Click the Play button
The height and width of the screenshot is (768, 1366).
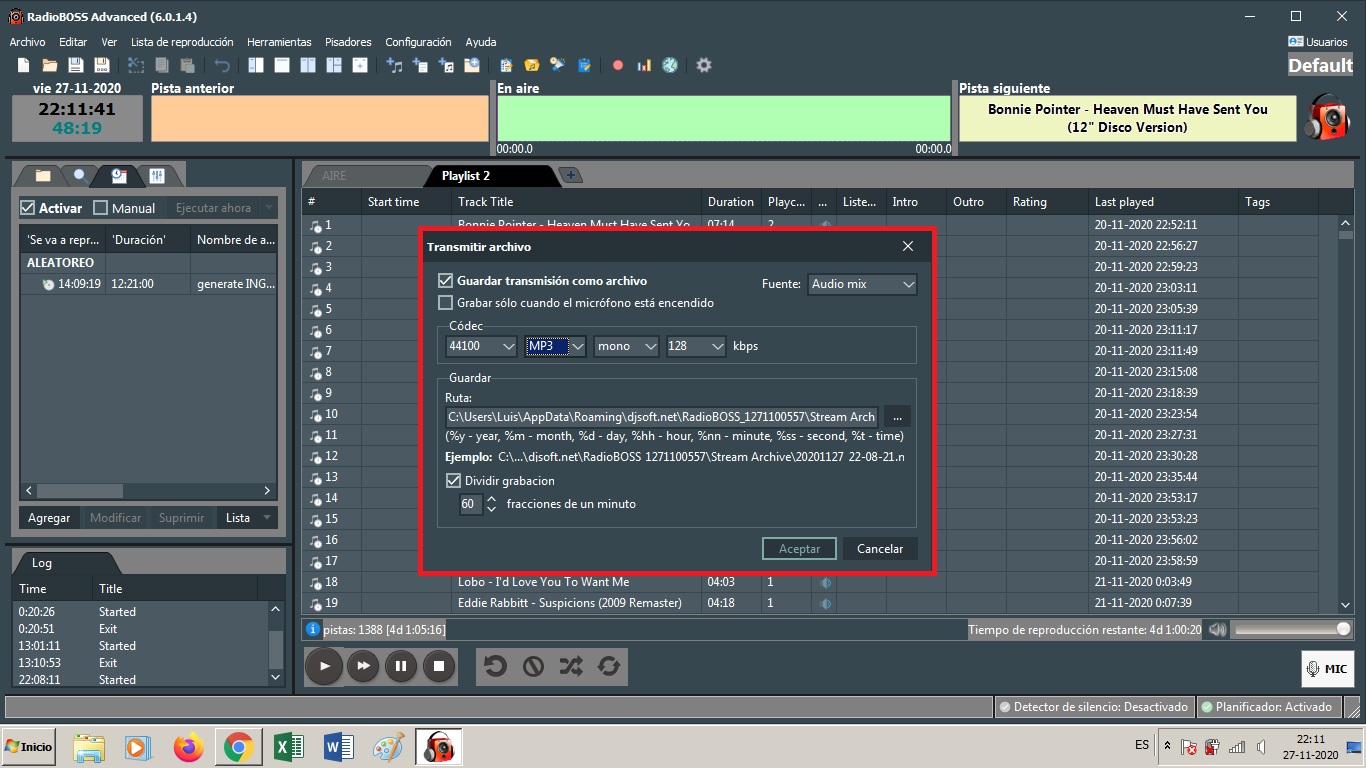click(324, 666)
